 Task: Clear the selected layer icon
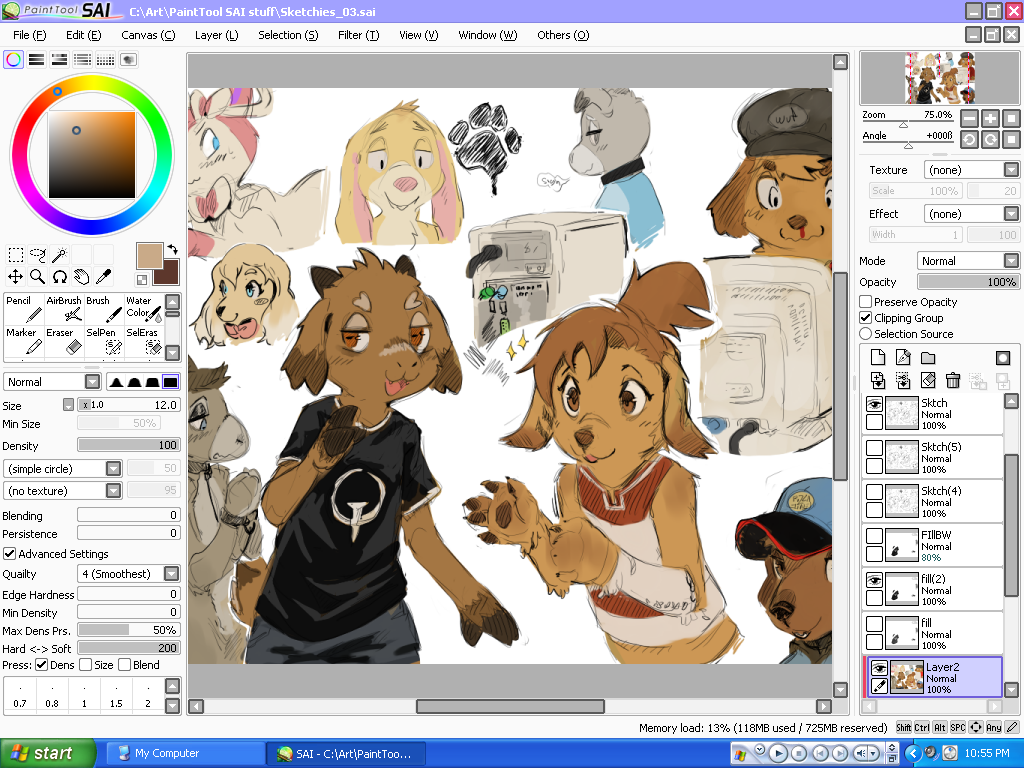tap(928, 380)
